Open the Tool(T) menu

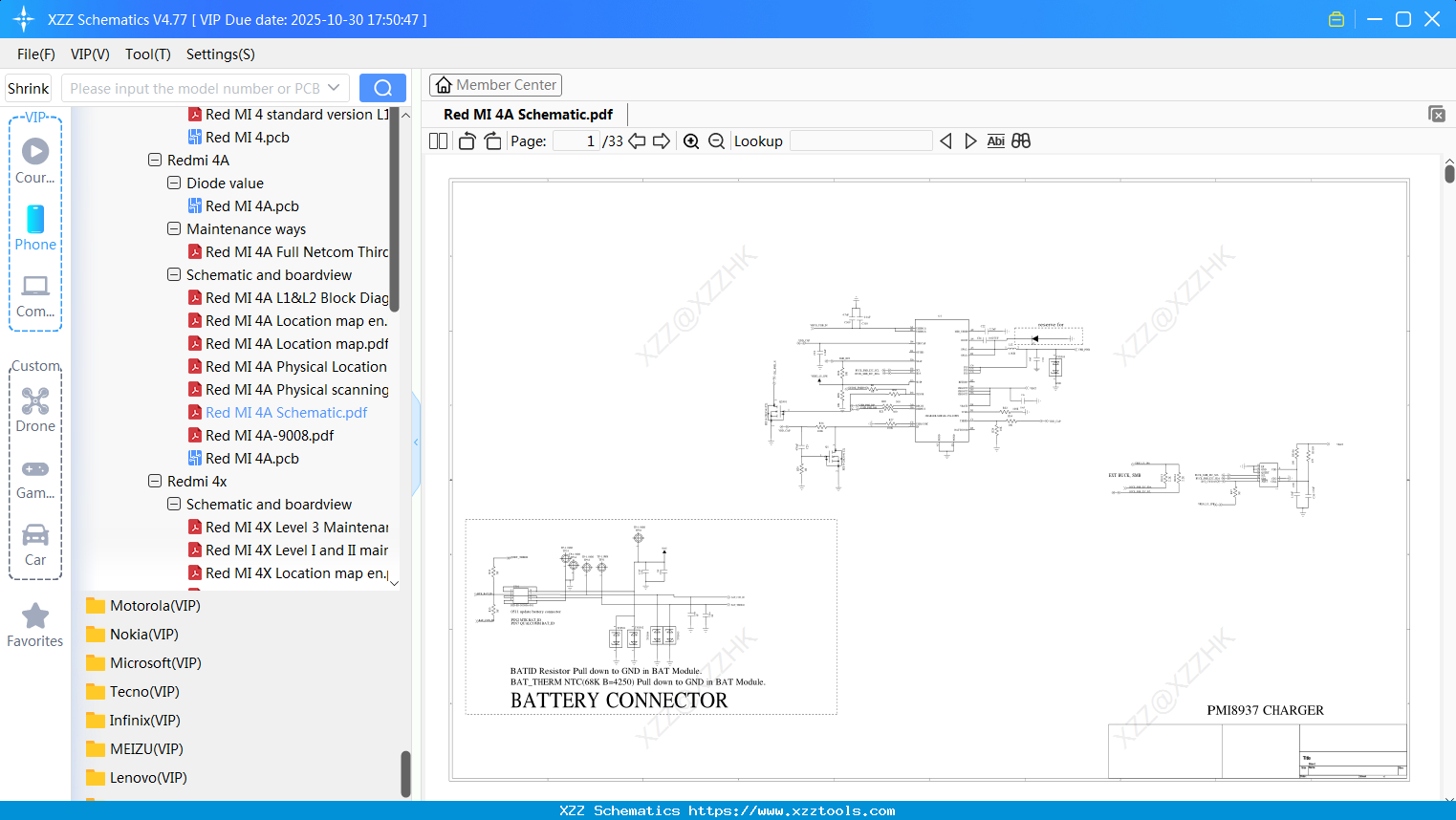tap(147, 54)
